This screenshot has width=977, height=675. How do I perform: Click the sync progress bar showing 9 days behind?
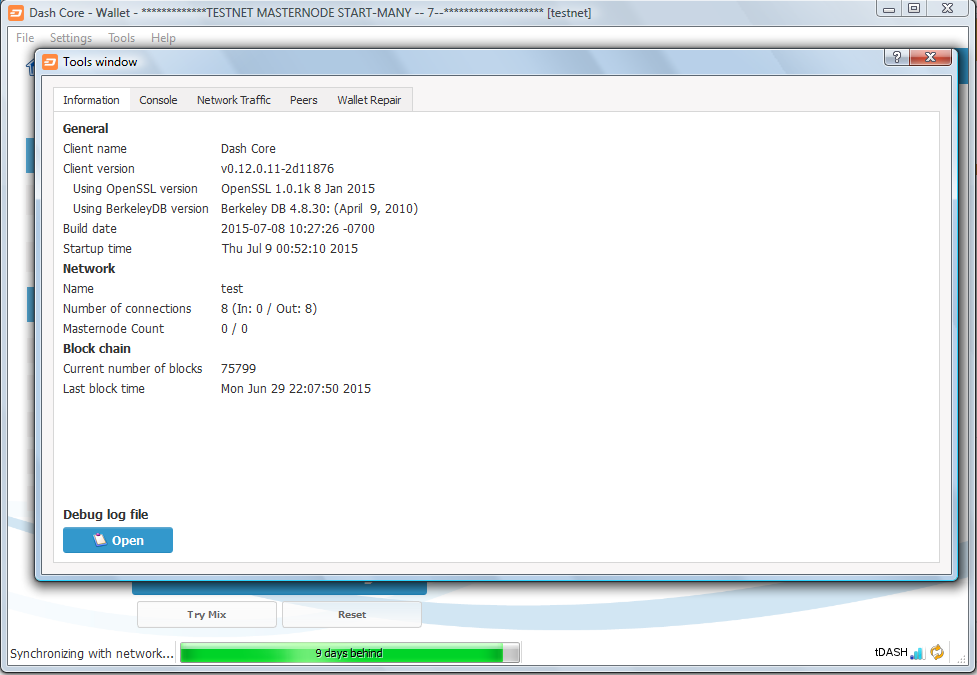click(350, 653)
